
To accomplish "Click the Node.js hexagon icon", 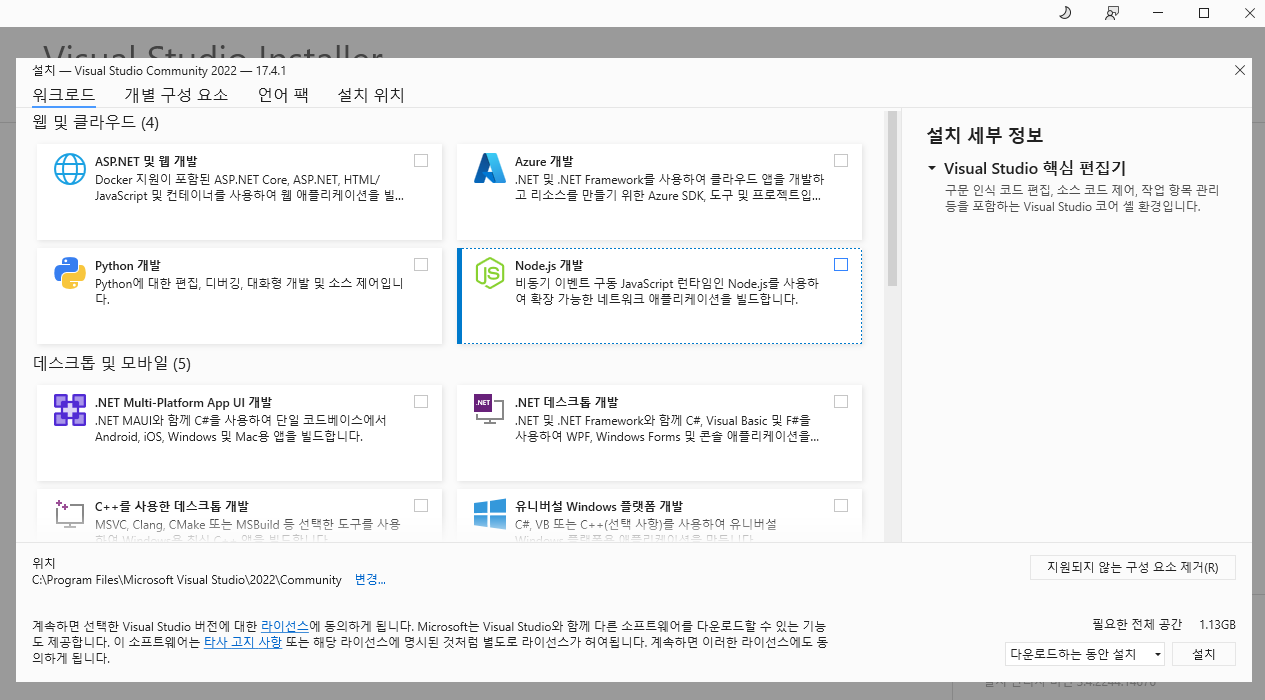I will [490, 273].
